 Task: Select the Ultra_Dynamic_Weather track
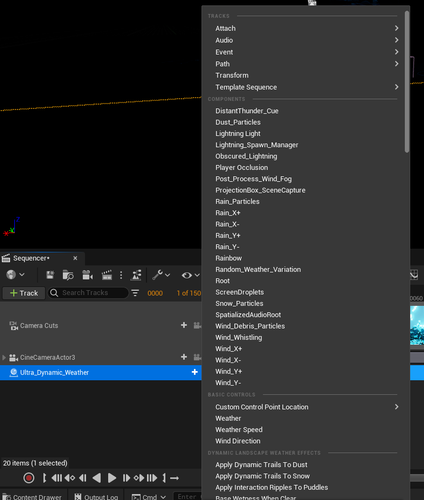tap(100, 372)
